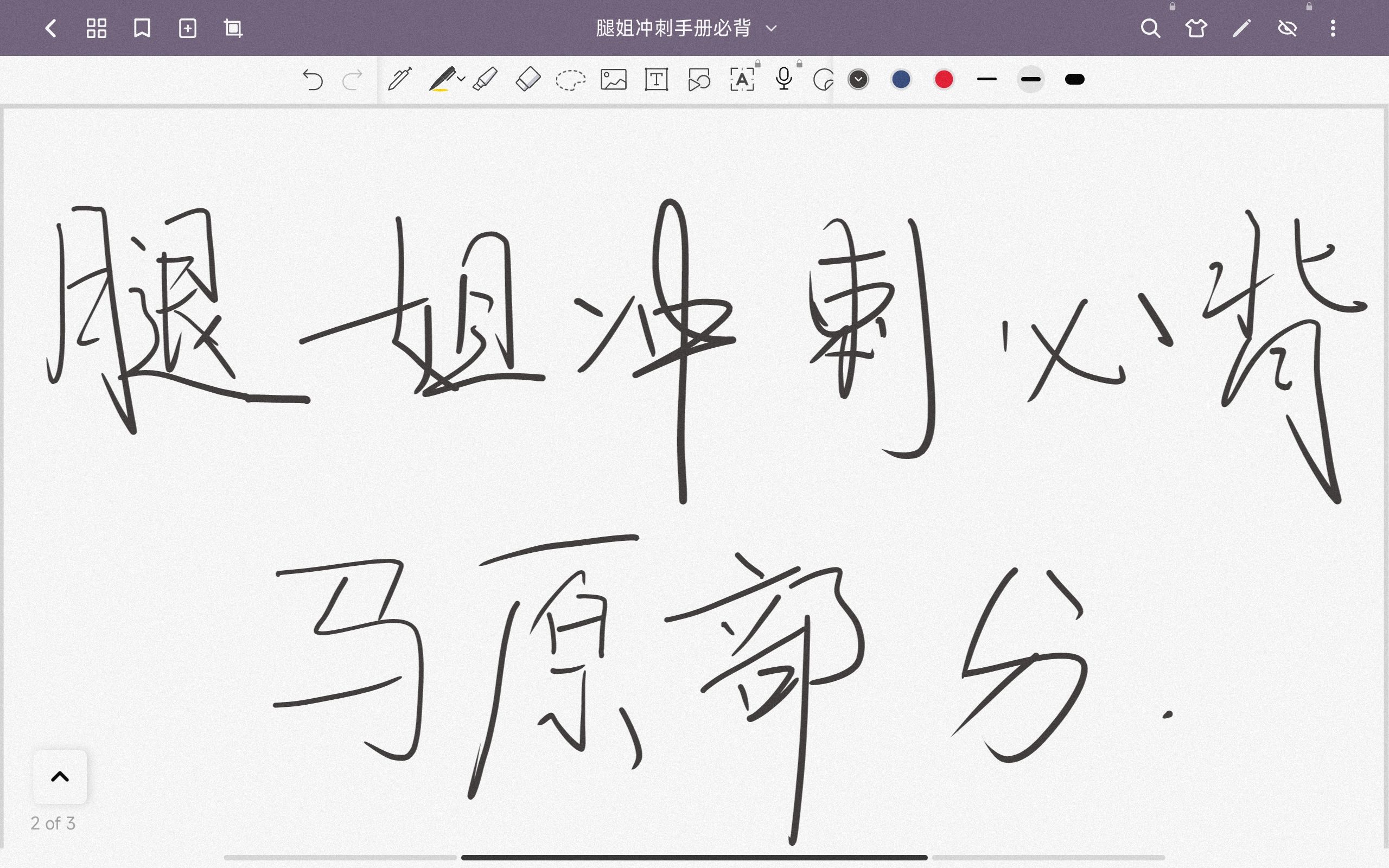Click the page indicator 2 of 3
Screen dimensions: 1389x868
tap(53, 823)
